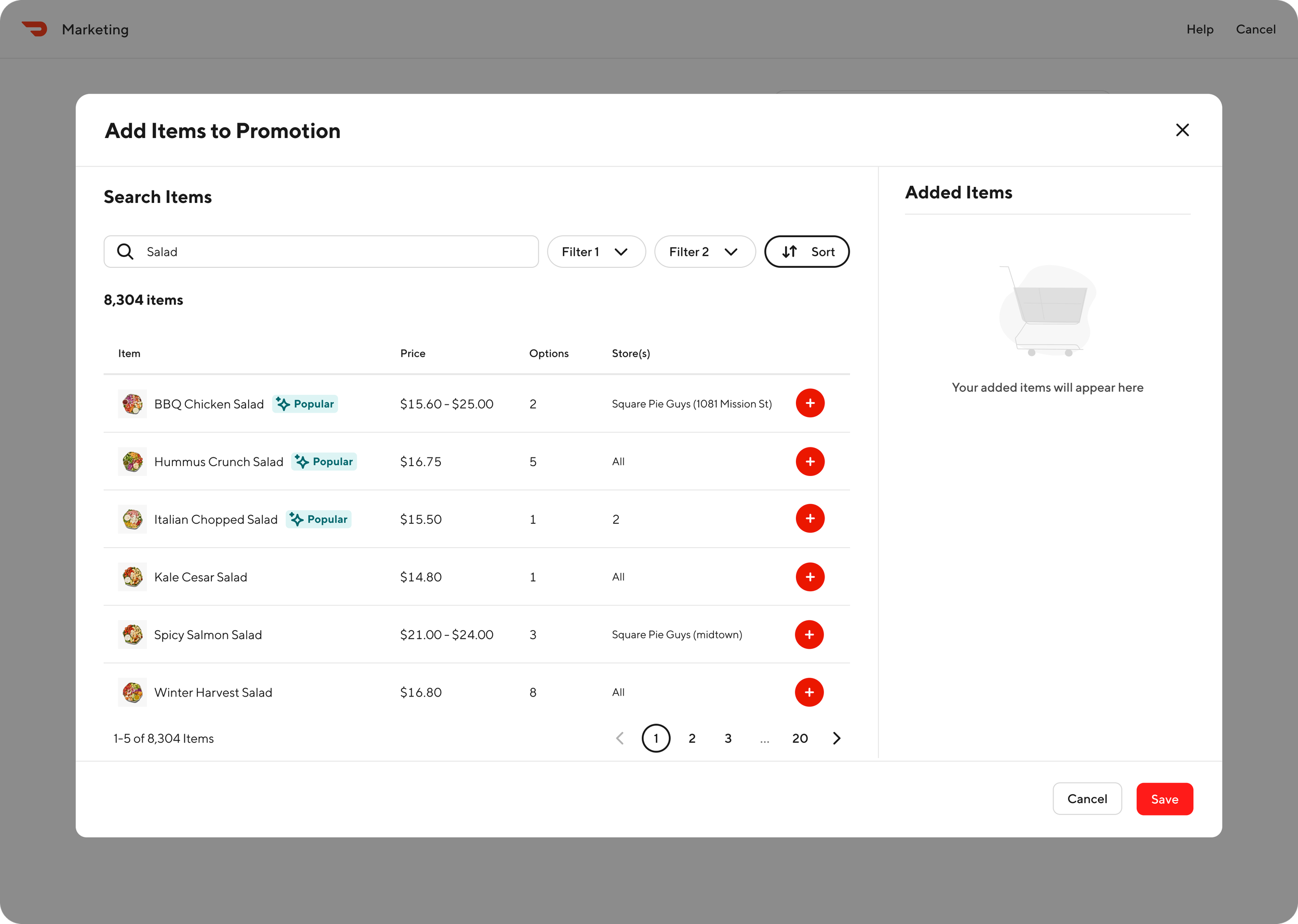Click the red Save button
This screenshot has width=1298, height=924.
pyautogui.click(x=1164, y=799)
